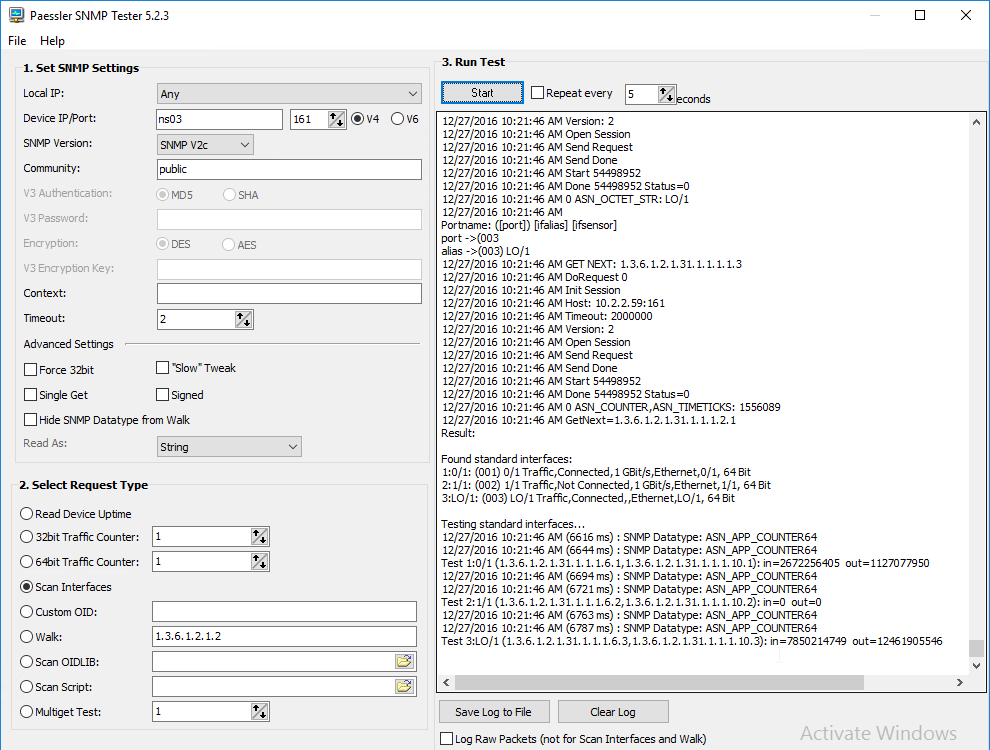Click the Clear Log button
Viewport: 990px width, 750px height.
612,712
